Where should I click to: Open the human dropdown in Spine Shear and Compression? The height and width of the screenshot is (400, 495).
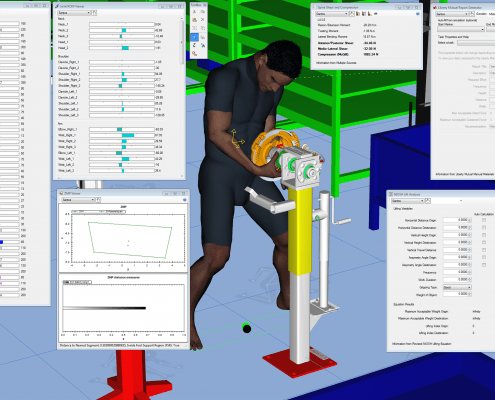(332, 14)
